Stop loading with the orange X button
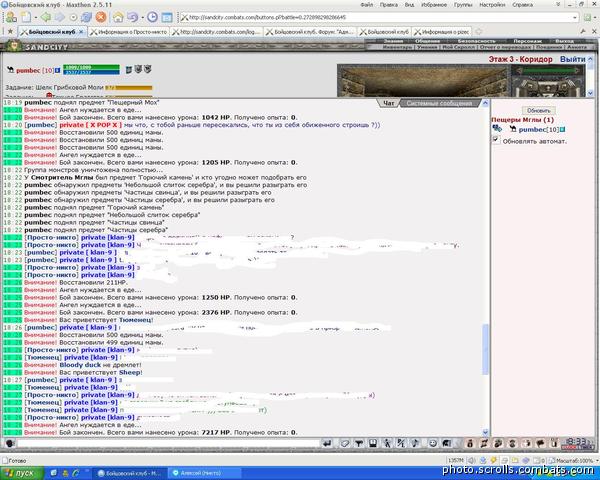This screenshot has width=600, height=480. (101, 17)
